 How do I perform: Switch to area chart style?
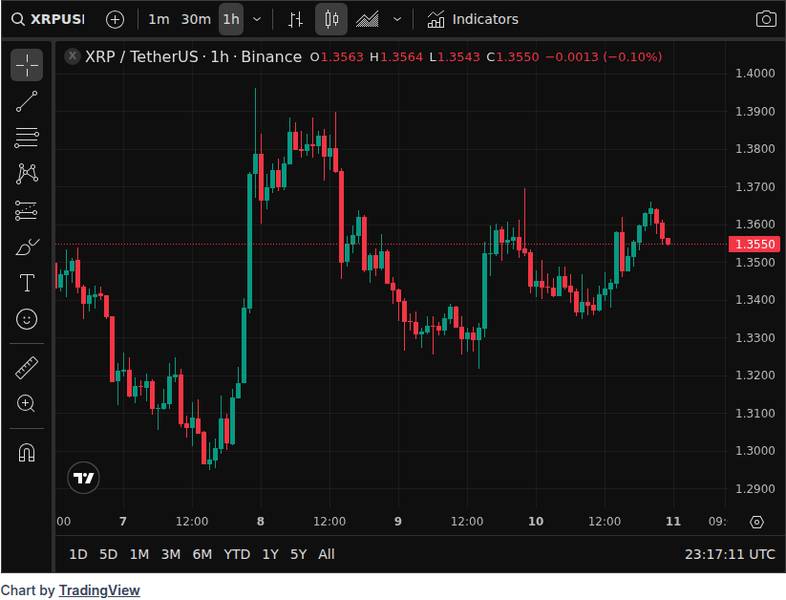[367, 20]
